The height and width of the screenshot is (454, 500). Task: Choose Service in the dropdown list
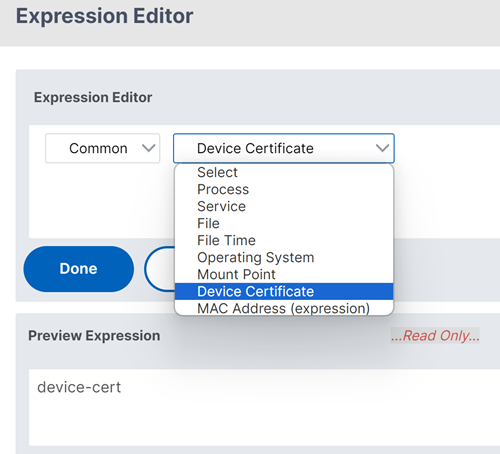(x=284, y=206)
